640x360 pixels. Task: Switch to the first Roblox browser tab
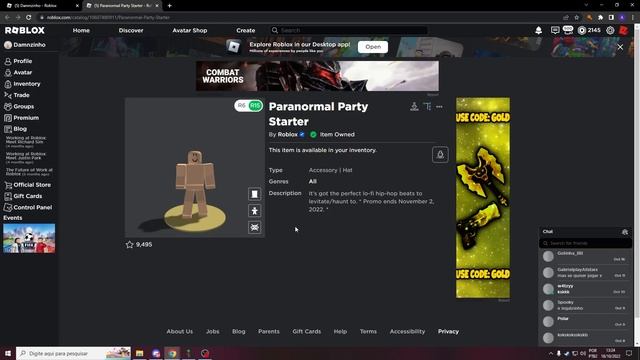[x=41, y=6]
